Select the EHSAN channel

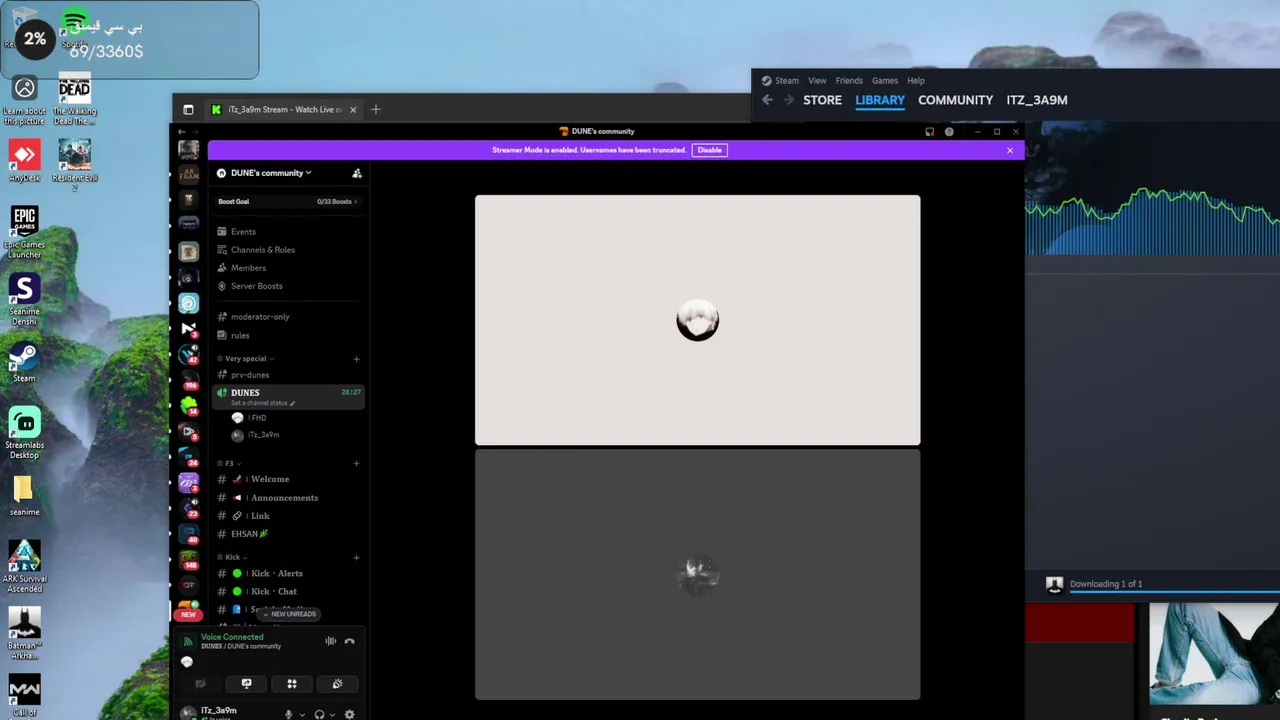pyautogui.click(x=288, y=533)
